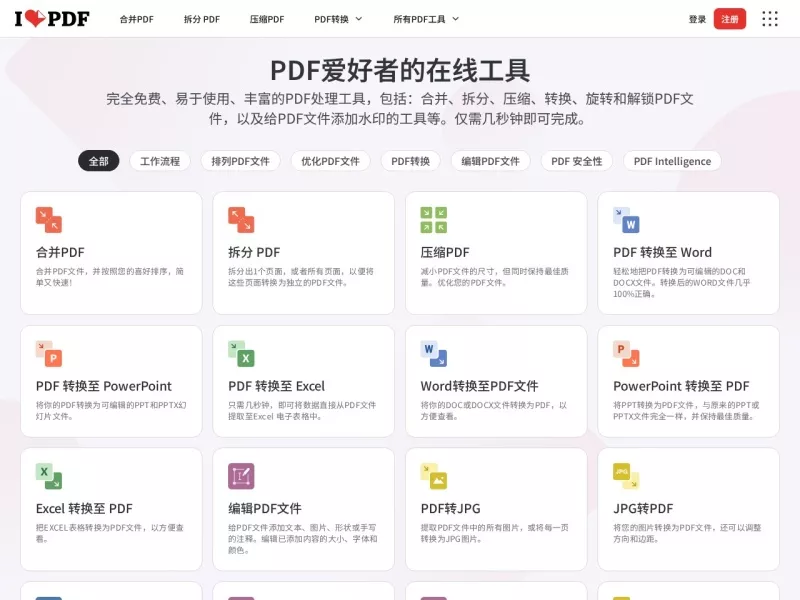Screen dimensions: 800x600
Task: Expand the PDF转换 dropdown menu
Action: pyautogui.click(x=338, y=19)
